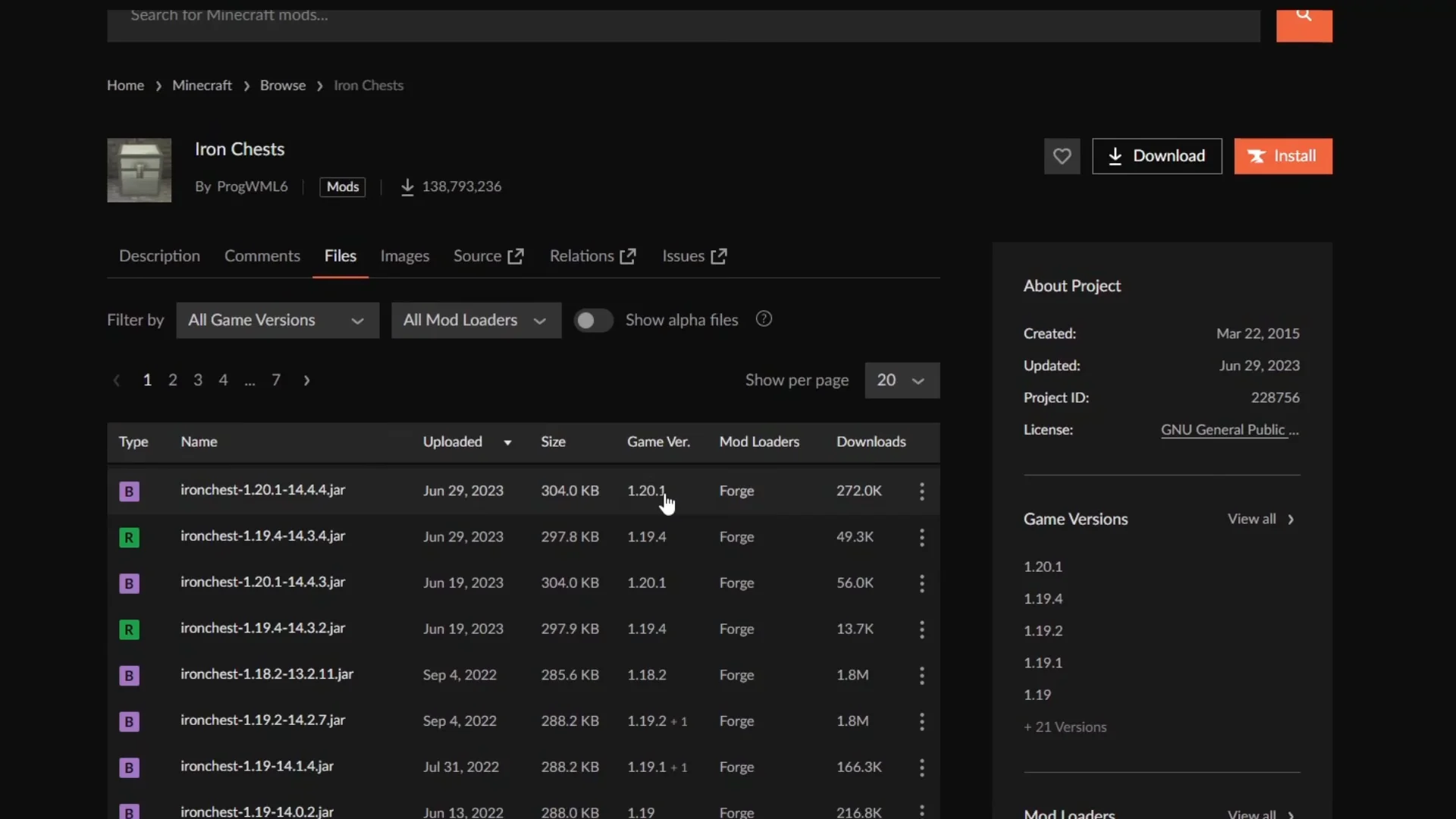
Task: Go to page 3 of files
Action: (198, 380)
